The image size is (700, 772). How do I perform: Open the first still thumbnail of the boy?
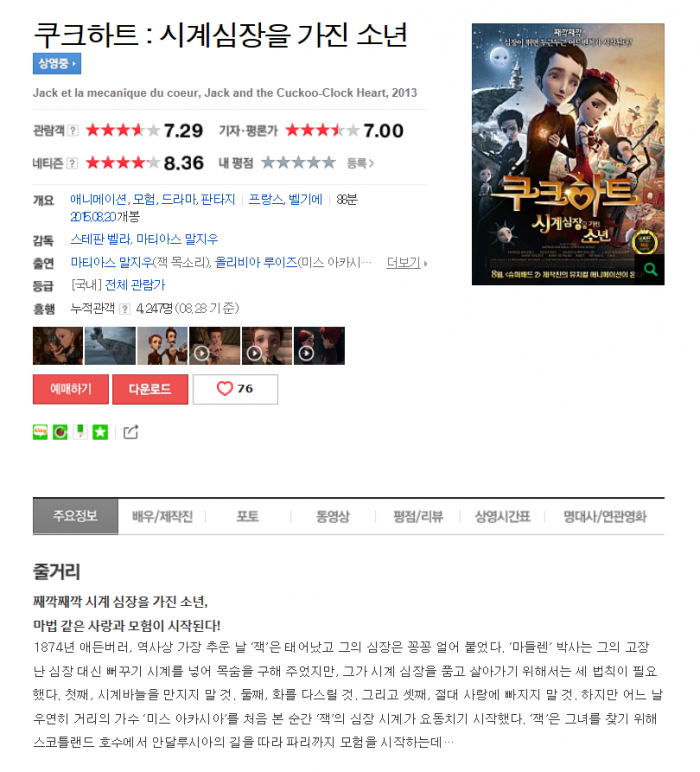point(58,346)
